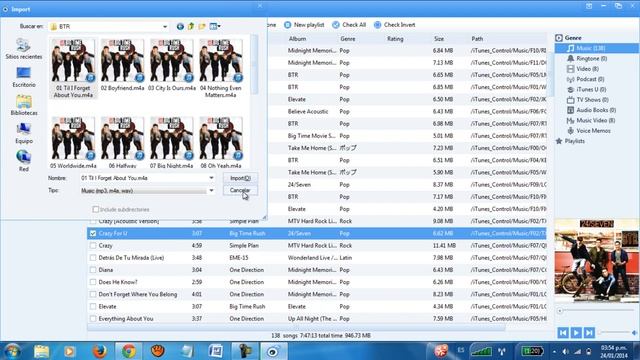Check Everything About You checkbox

click(x=93, y=319)
